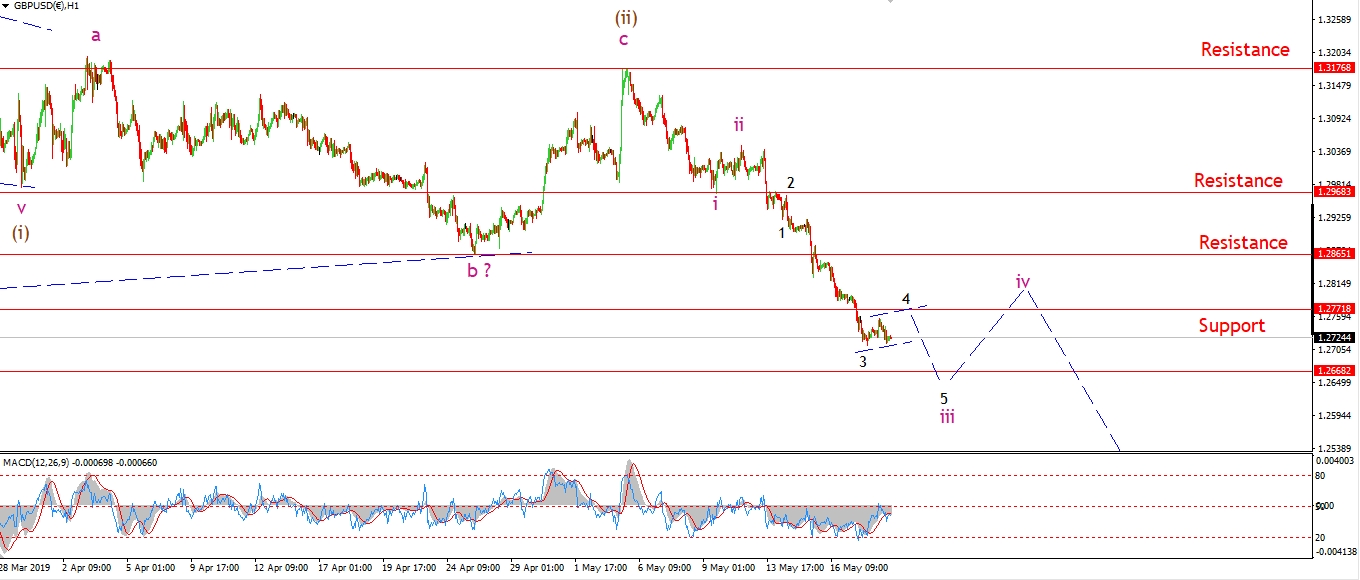Select the black '5' wave label

pyautogui.click(x=943, y=398)
